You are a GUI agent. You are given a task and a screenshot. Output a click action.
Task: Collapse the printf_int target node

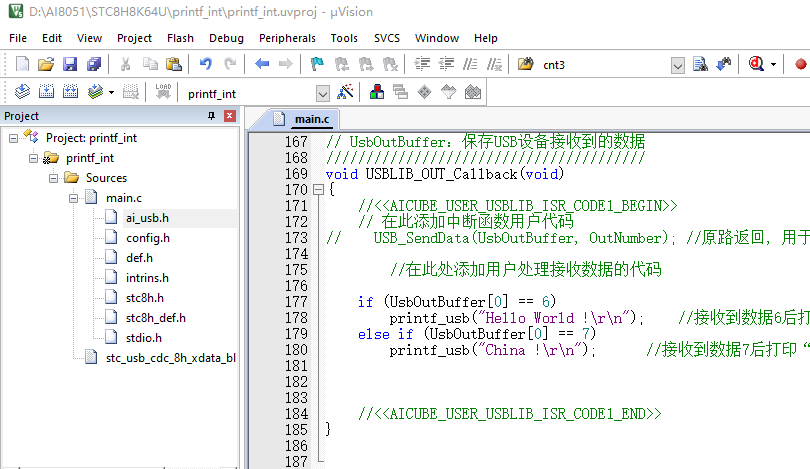point(34,158)
